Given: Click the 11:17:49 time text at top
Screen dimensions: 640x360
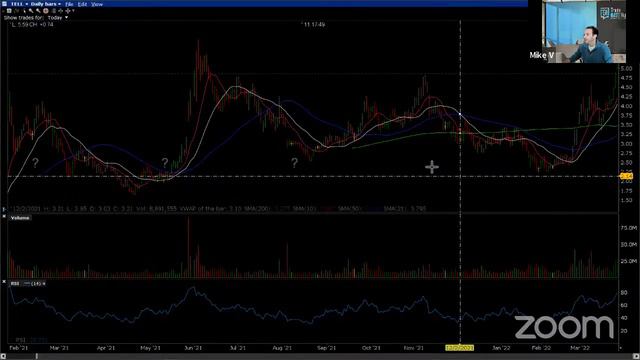Looking at the screenshot, I should coord(314,24).
